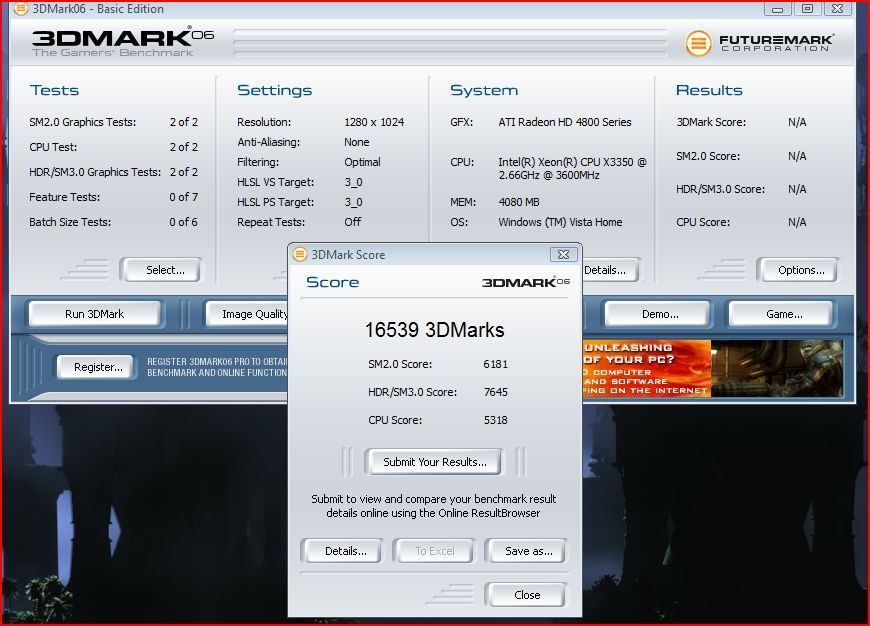This screenshot has width=870, height=626.
Task: Click the HLSL VS Target value 3_0
Action: point(353,182)
